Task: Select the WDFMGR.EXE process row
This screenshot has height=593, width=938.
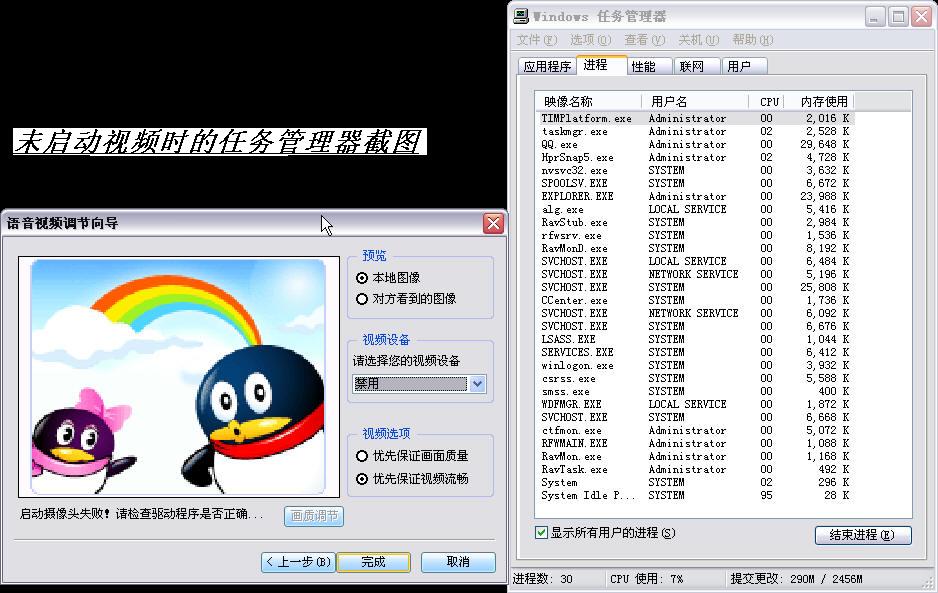Action: tap(695, 405)
